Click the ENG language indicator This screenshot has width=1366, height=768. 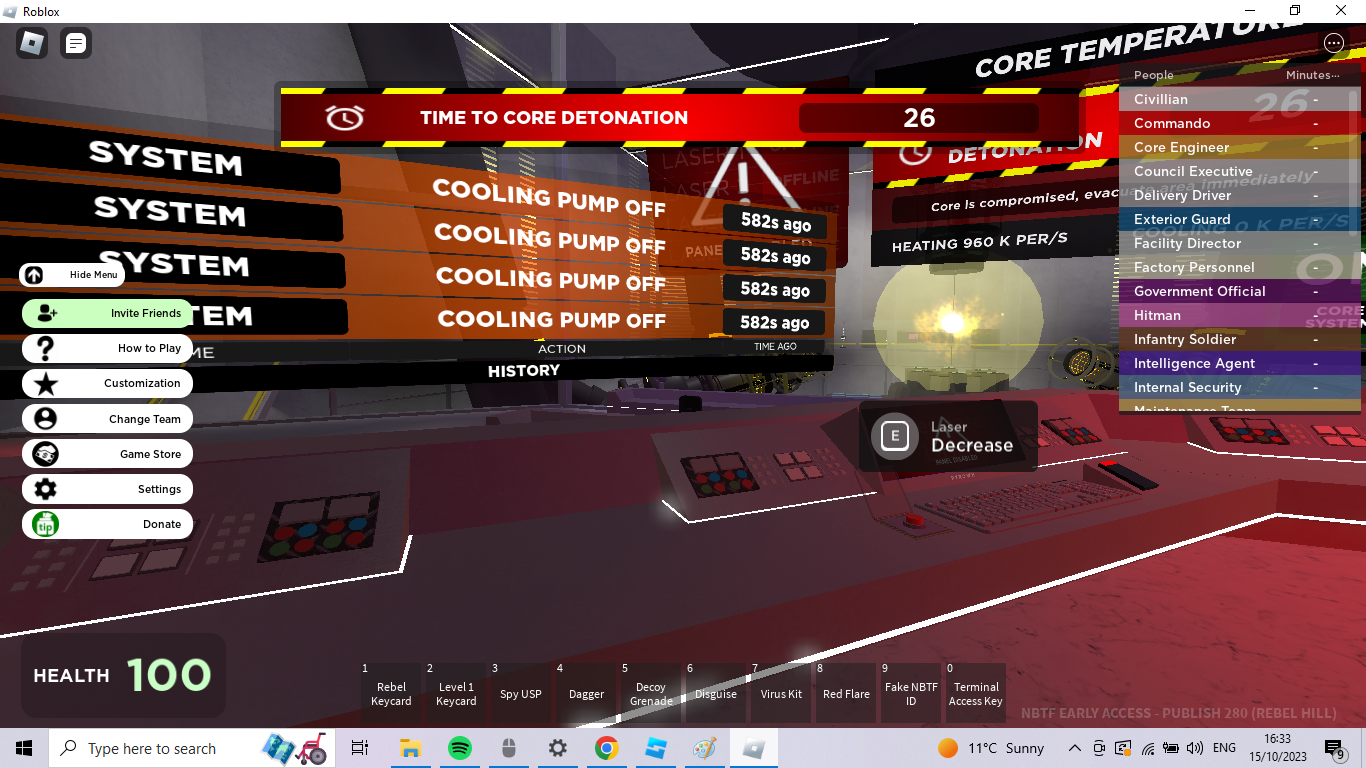tap(1224, 748)
